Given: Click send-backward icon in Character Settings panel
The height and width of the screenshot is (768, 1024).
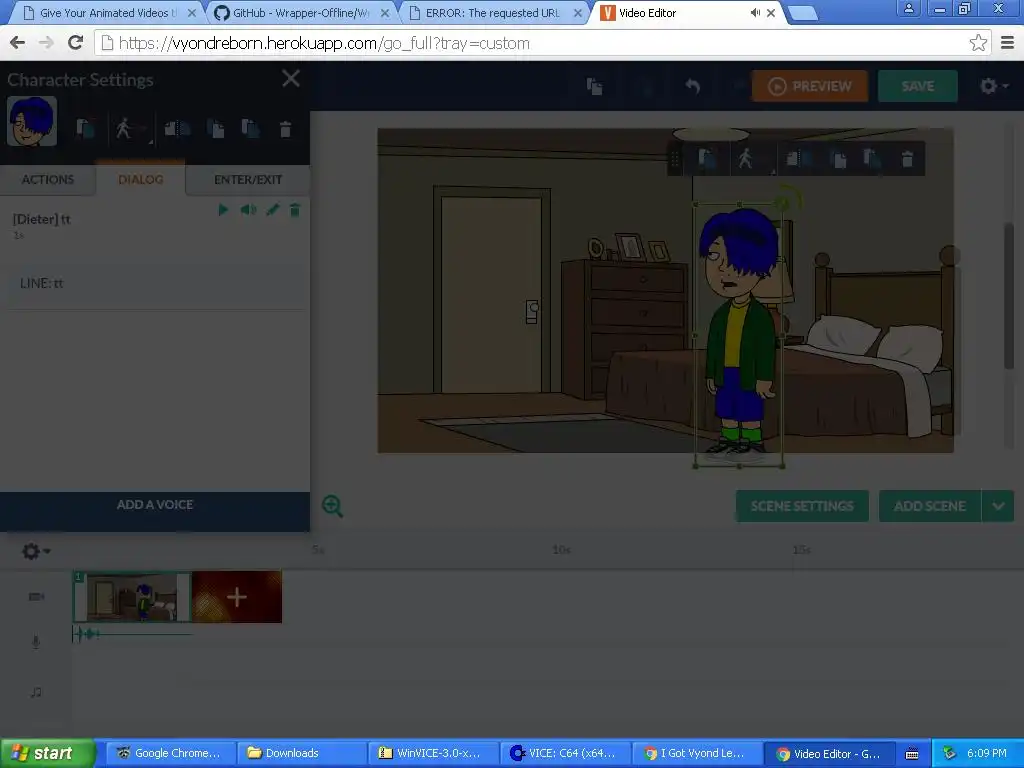Looking at the screenshot, I should [x=250, y=128].
